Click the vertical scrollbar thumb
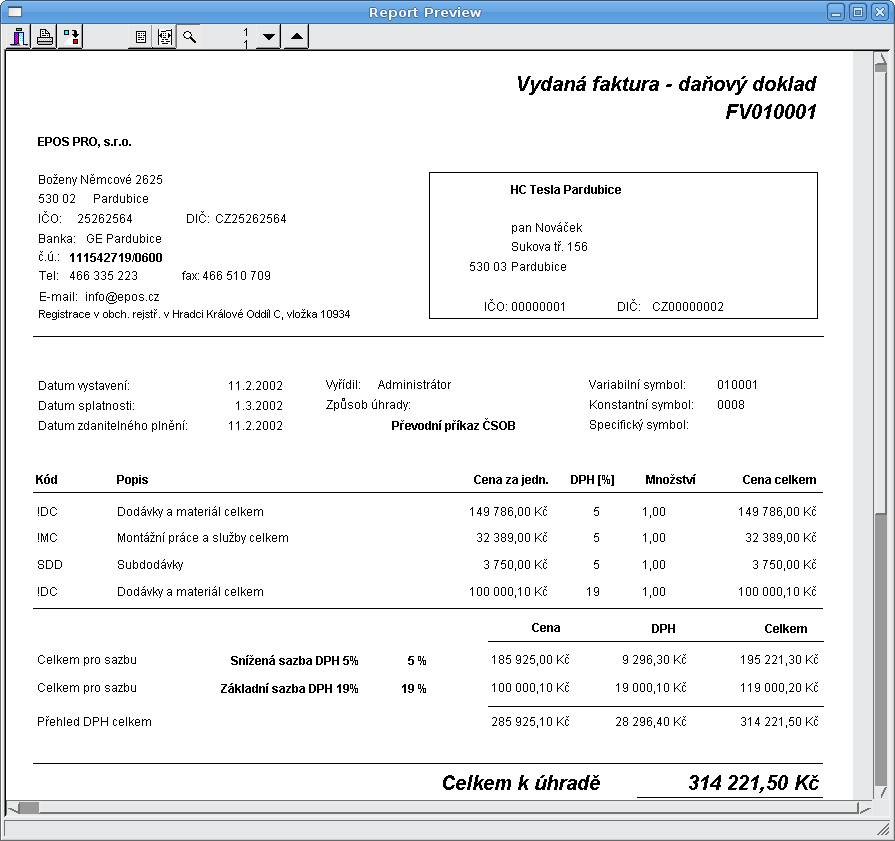This screenshot has height=841, width=895. pos(880,650)
